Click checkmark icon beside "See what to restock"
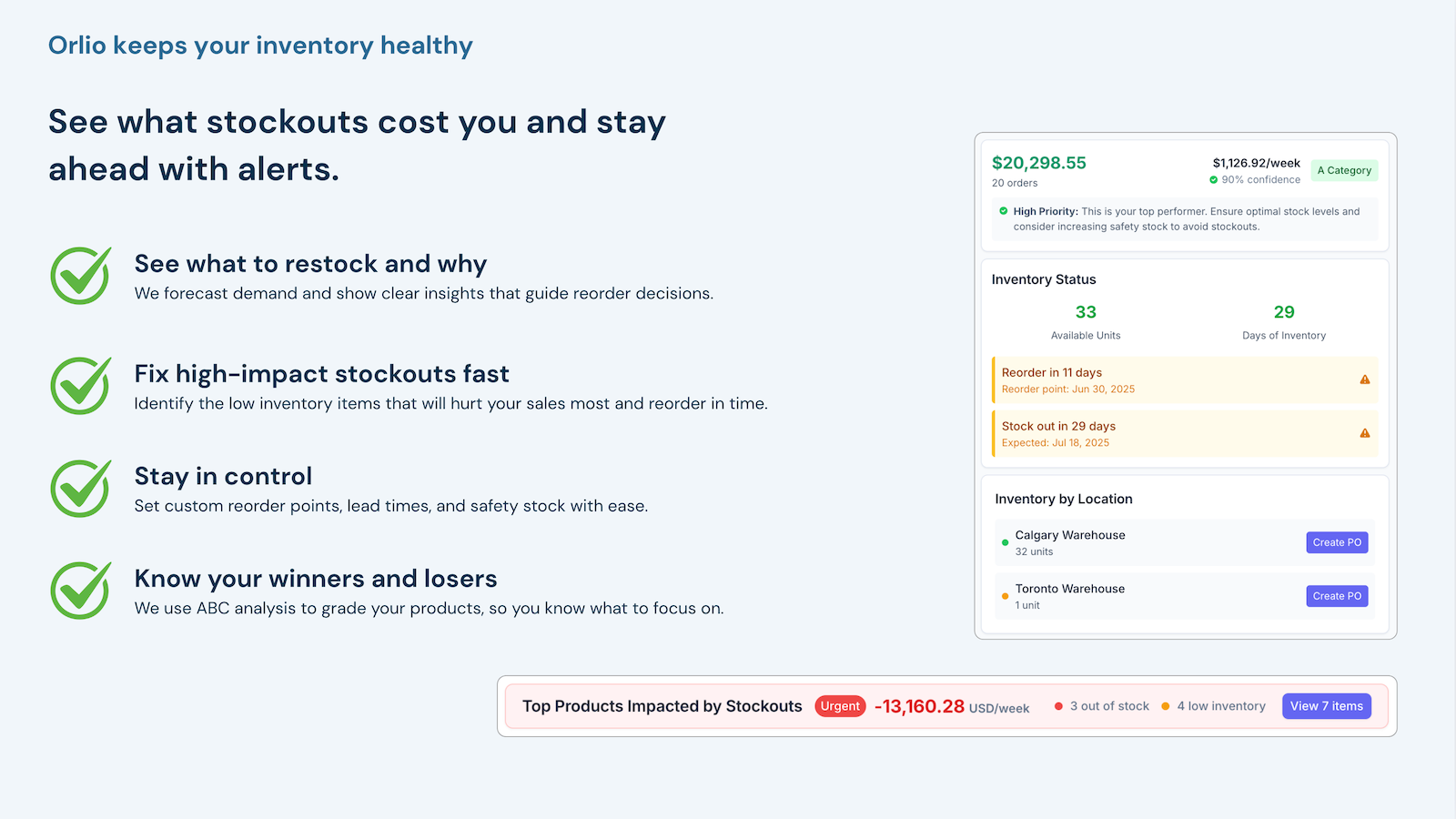This screenshot has height=819, width=1456. pos(81,276)
